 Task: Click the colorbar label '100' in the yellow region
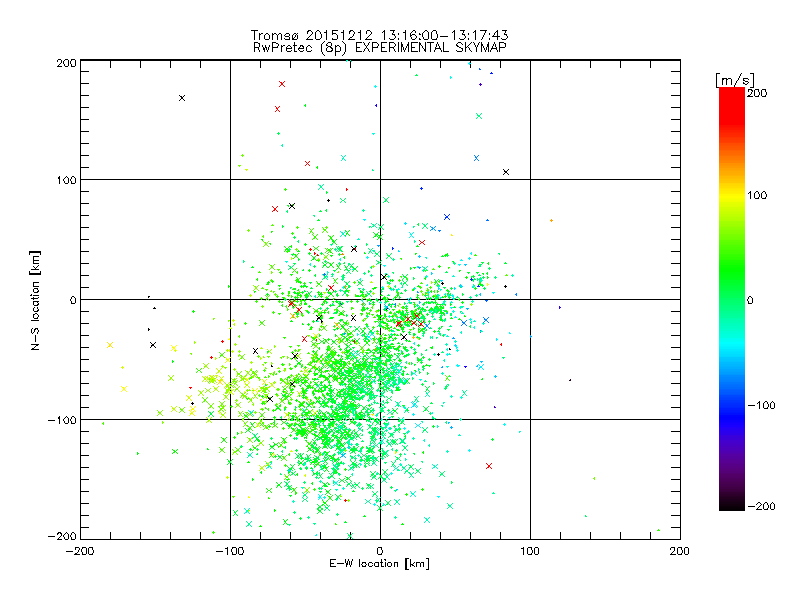pyautogui.click(x=757, y=195)
